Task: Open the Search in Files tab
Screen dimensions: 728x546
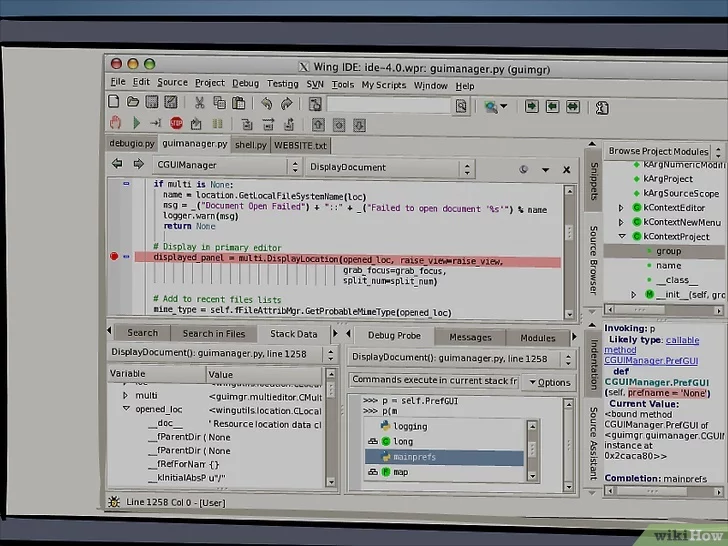Action: [x=214, y=333]
